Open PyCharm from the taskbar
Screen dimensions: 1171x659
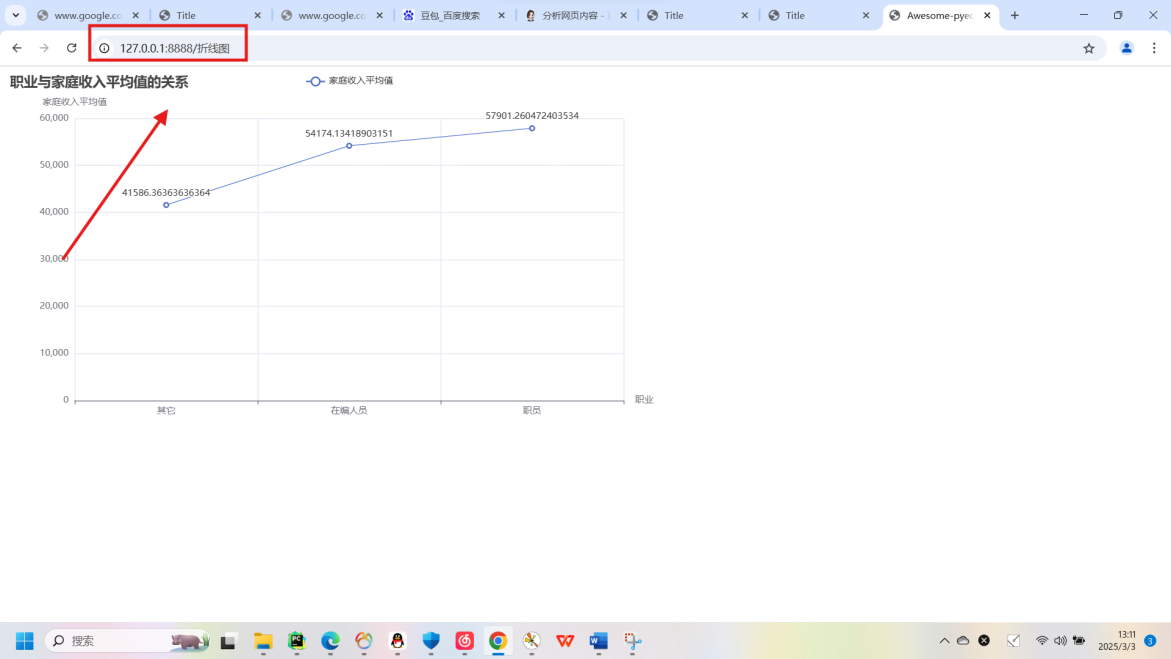[296, 641]
